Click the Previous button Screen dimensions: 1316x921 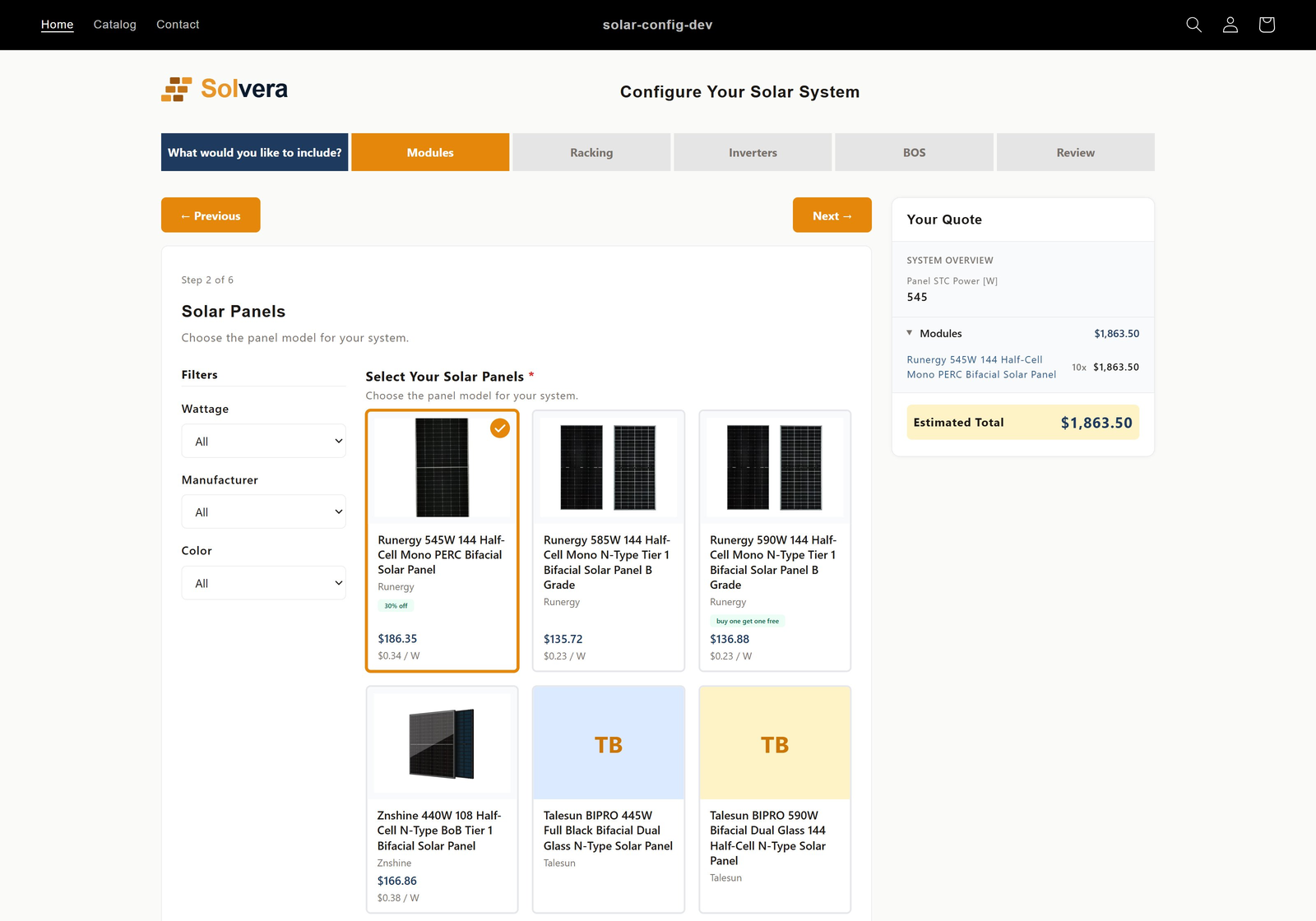tap(211, 215)
